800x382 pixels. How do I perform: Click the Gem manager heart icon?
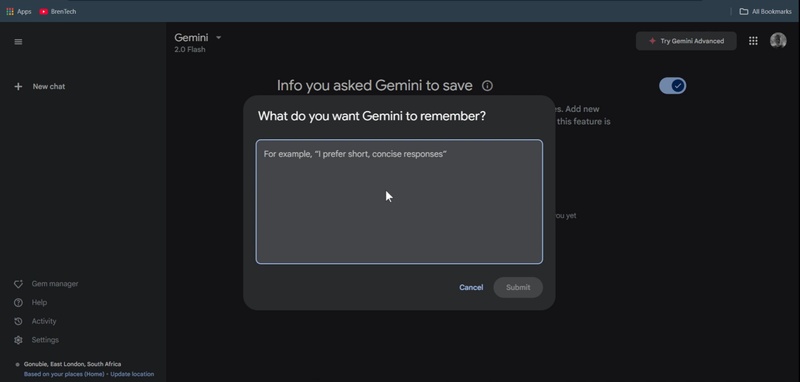click(x=18, y=284)
